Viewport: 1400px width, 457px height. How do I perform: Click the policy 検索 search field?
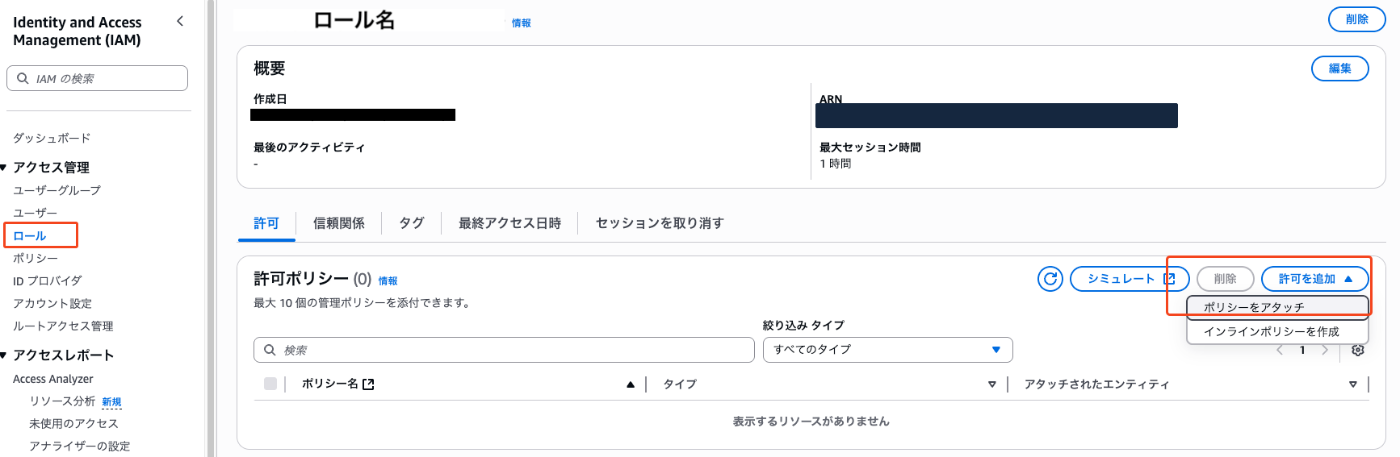504,350
